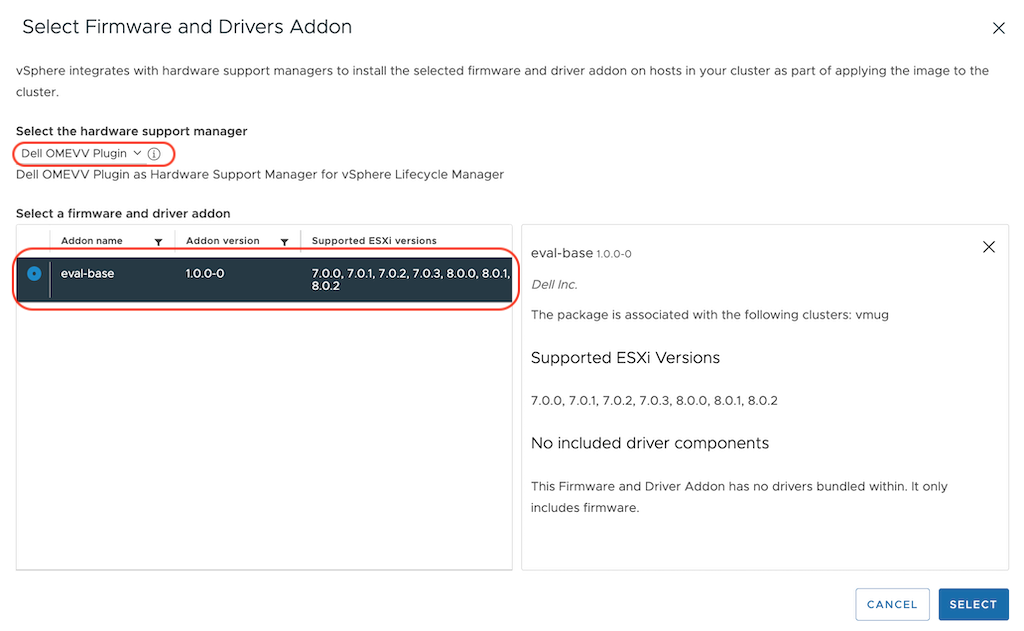Close the Select Firmware and Drivers Addon dialog
Viewport: 1024px width, 631px height.
(998, 28)
